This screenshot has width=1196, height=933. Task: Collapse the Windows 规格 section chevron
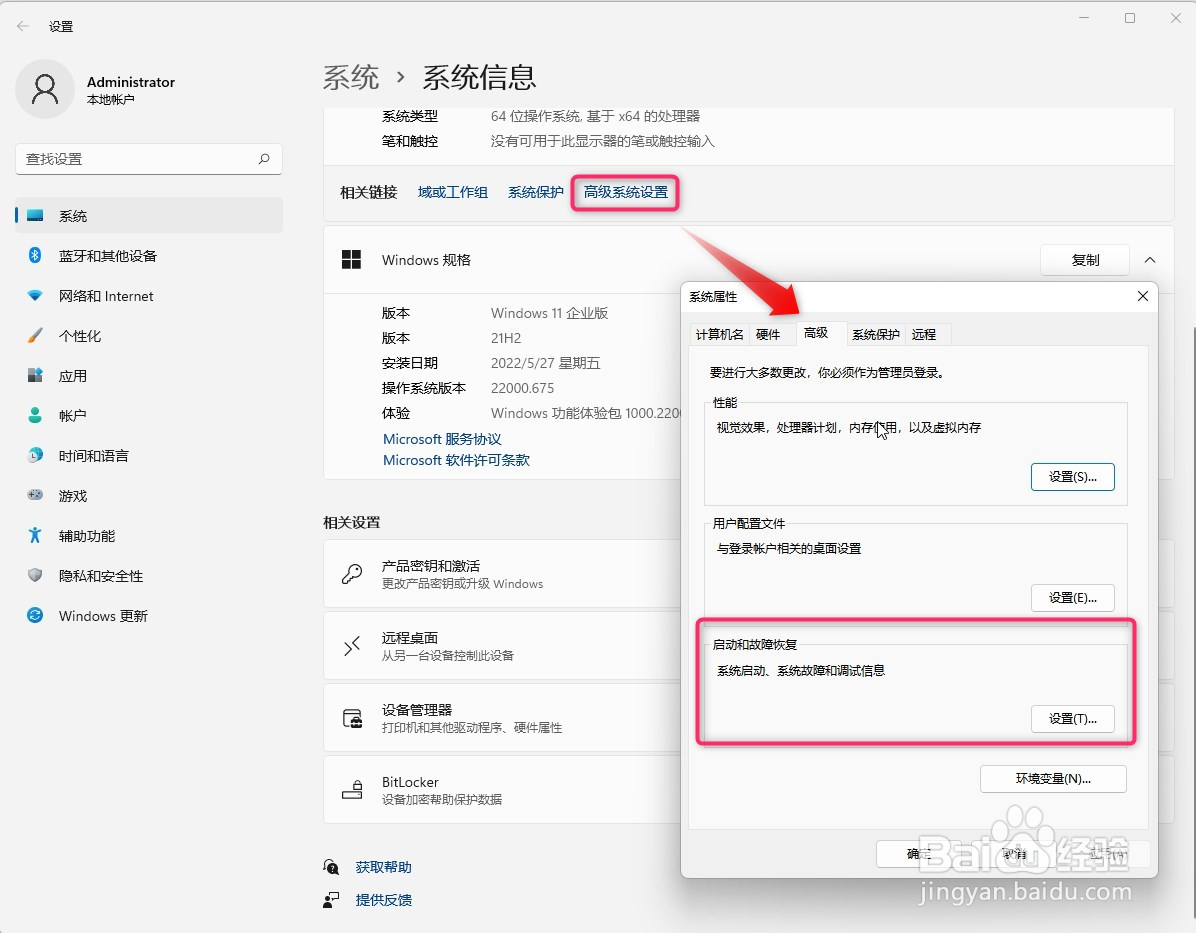tap(1149, 260)
